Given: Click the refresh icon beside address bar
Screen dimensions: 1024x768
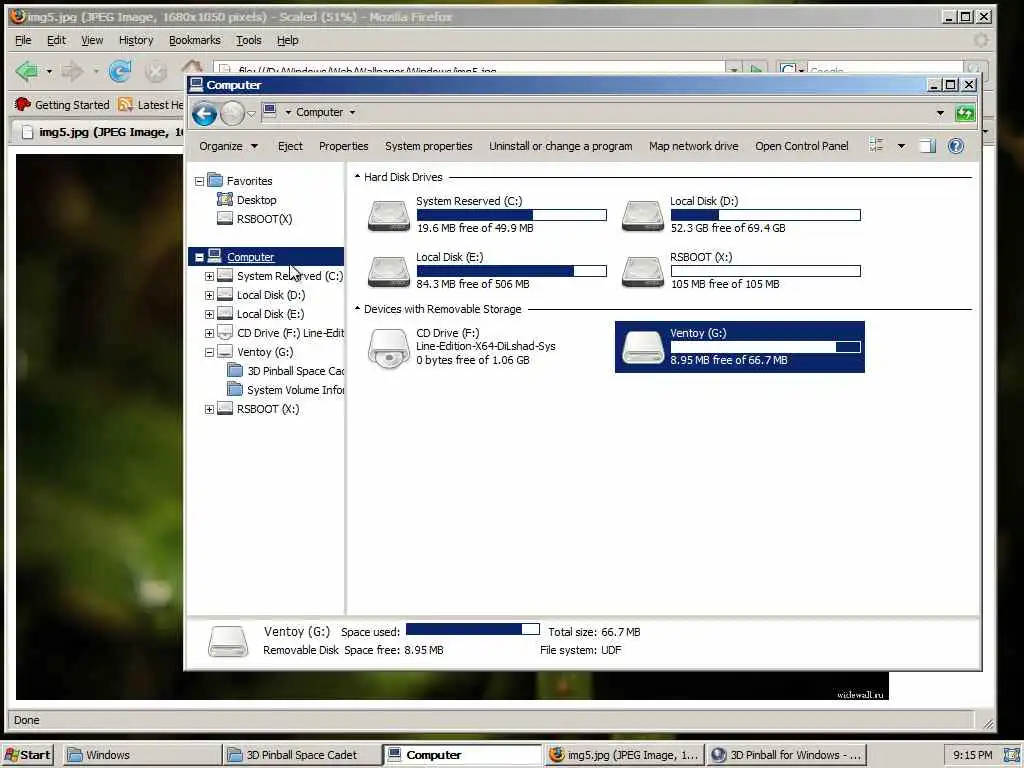Looking at the screenshot, I should [x=965, y=114].
